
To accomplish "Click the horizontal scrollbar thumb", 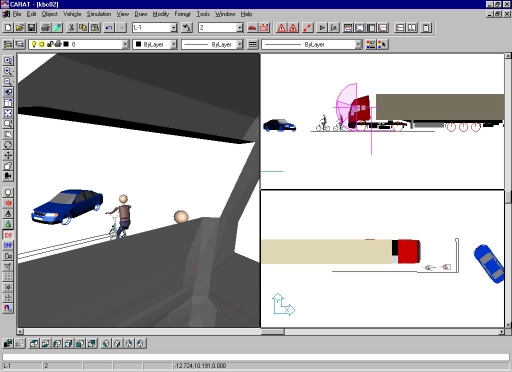I will [x=273, y=332].
